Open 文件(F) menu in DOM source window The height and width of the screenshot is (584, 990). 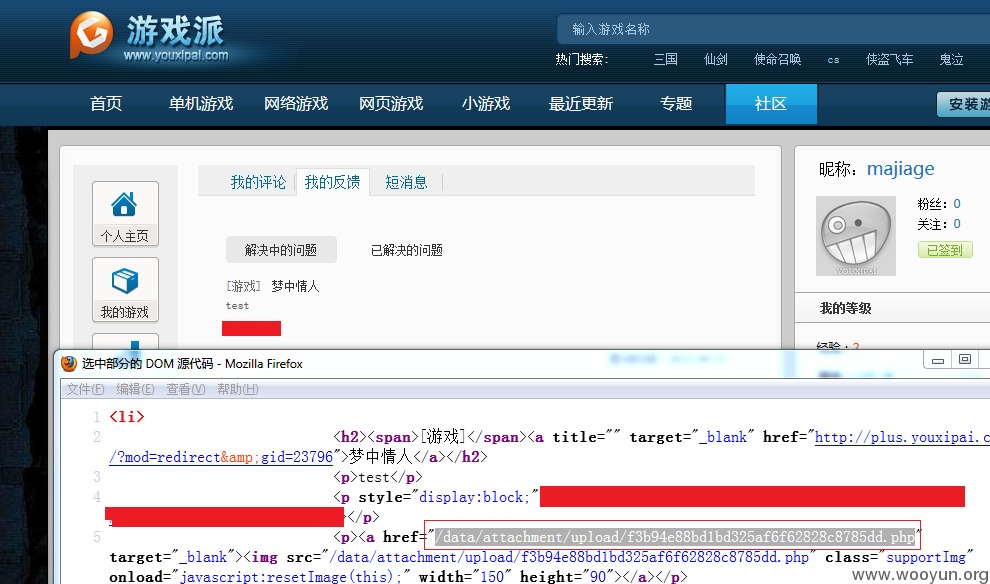[x=85, y=390]
